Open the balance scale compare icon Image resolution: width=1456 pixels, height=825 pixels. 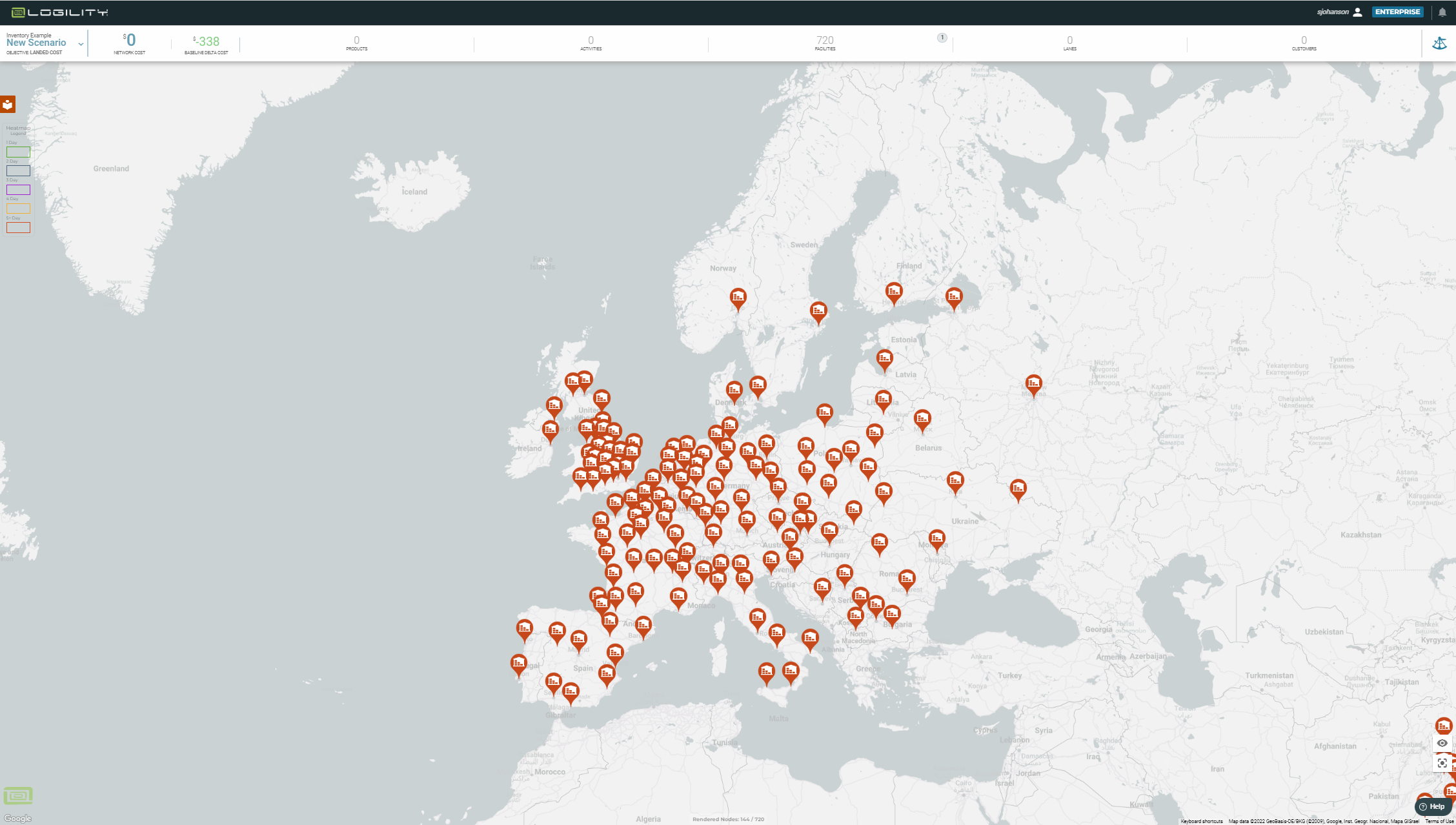point(1439,43)
